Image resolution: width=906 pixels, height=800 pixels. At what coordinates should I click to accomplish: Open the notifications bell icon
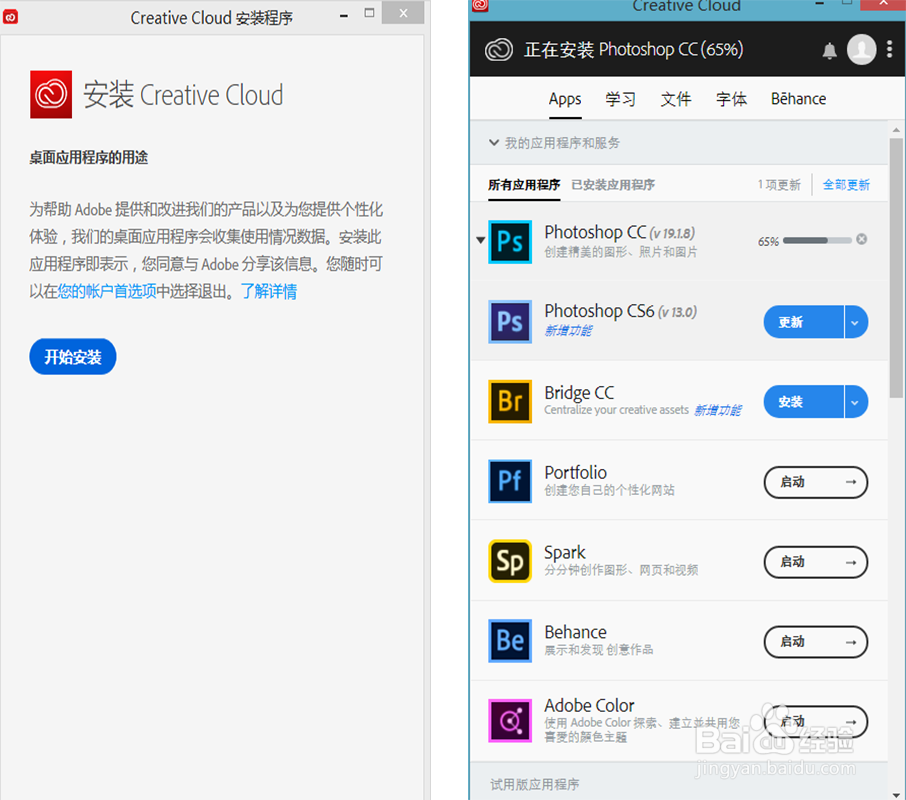pos(830,49)
